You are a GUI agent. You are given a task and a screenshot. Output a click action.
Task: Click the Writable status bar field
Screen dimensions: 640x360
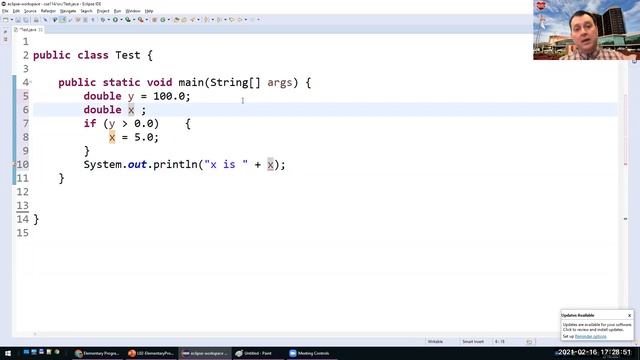click(435, 342)
